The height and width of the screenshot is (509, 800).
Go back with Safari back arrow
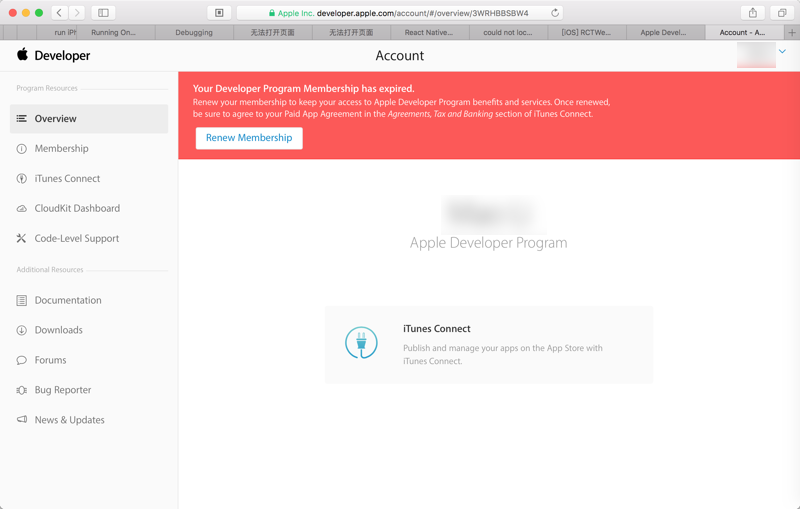pyautogui.click(x=59, y=13)
